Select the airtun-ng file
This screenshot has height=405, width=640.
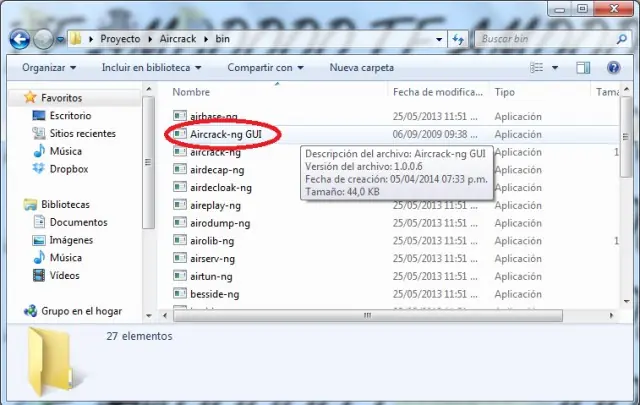pyautogui.click(x=211, y=277)
